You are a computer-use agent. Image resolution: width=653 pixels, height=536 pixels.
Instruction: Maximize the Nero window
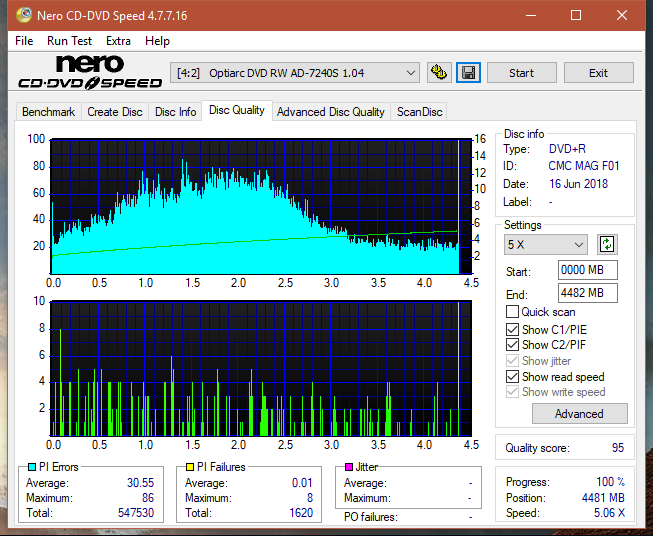(576, 15)
